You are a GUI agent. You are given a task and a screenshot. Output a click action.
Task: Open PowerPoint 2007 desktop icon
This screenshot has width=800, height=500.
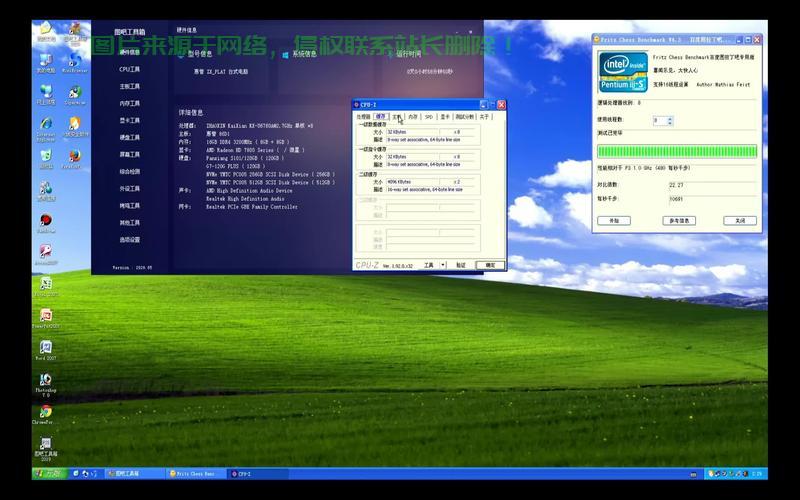coord(45,315)
